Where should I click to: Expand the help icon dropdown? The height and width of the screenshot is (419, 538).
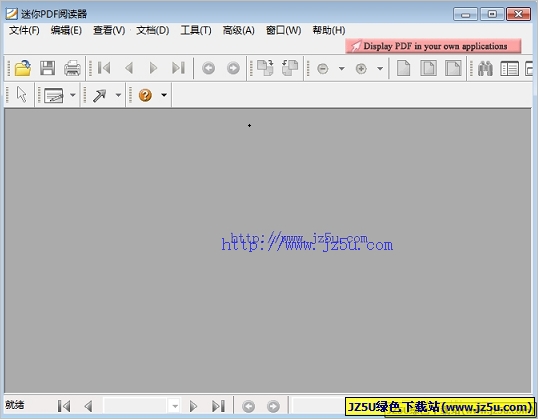point(164,95)
